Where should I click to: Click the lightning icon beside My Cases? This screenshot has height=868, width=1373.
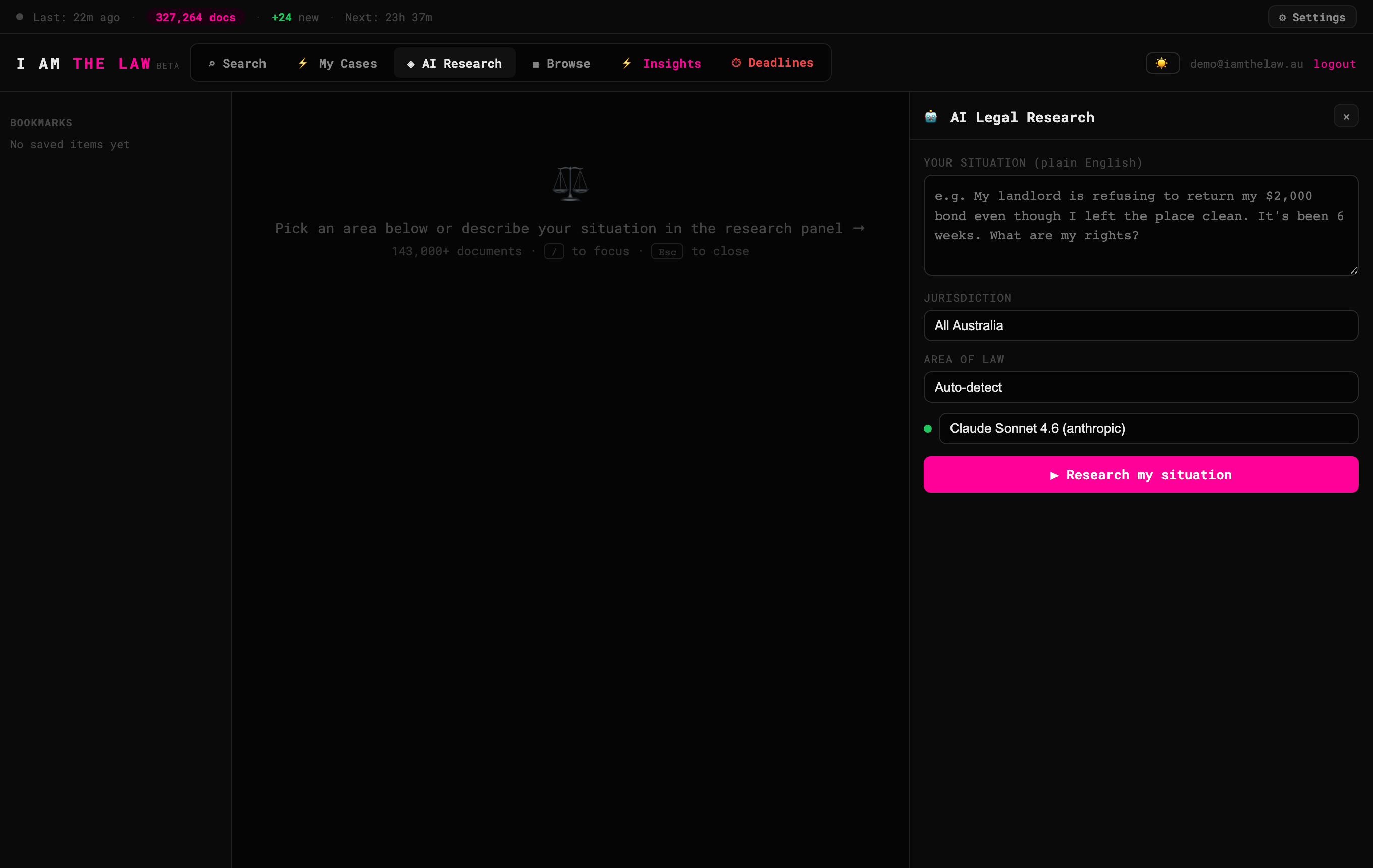303,63
